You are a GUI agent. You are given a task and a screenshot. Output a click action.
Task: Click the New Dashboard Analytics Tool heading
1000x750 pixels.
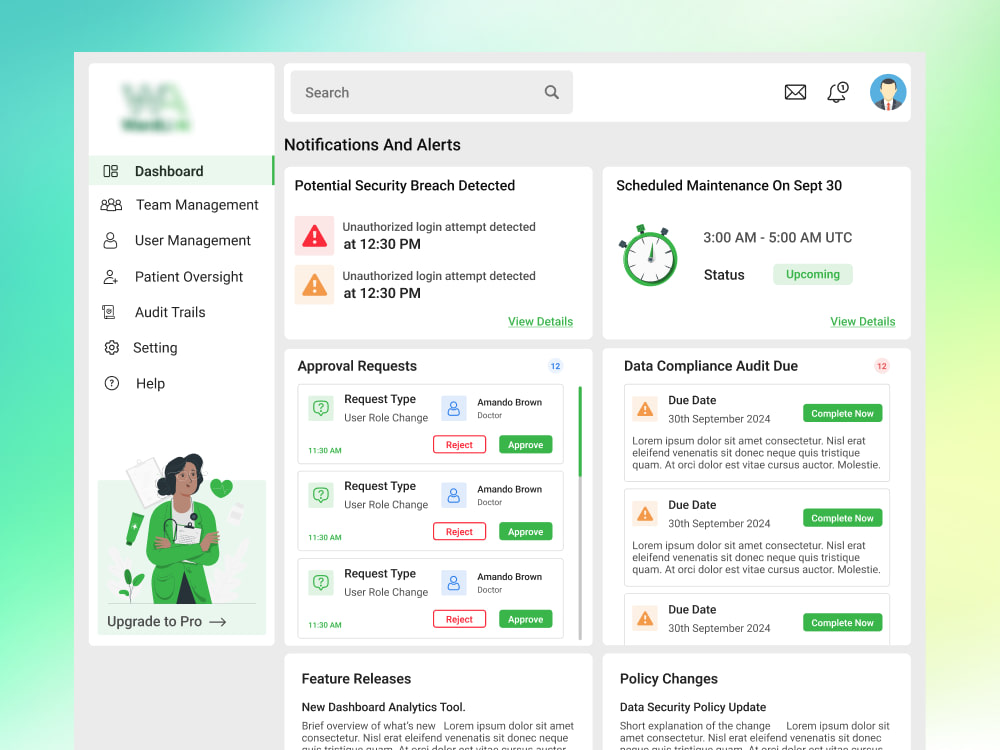[383, 707]
